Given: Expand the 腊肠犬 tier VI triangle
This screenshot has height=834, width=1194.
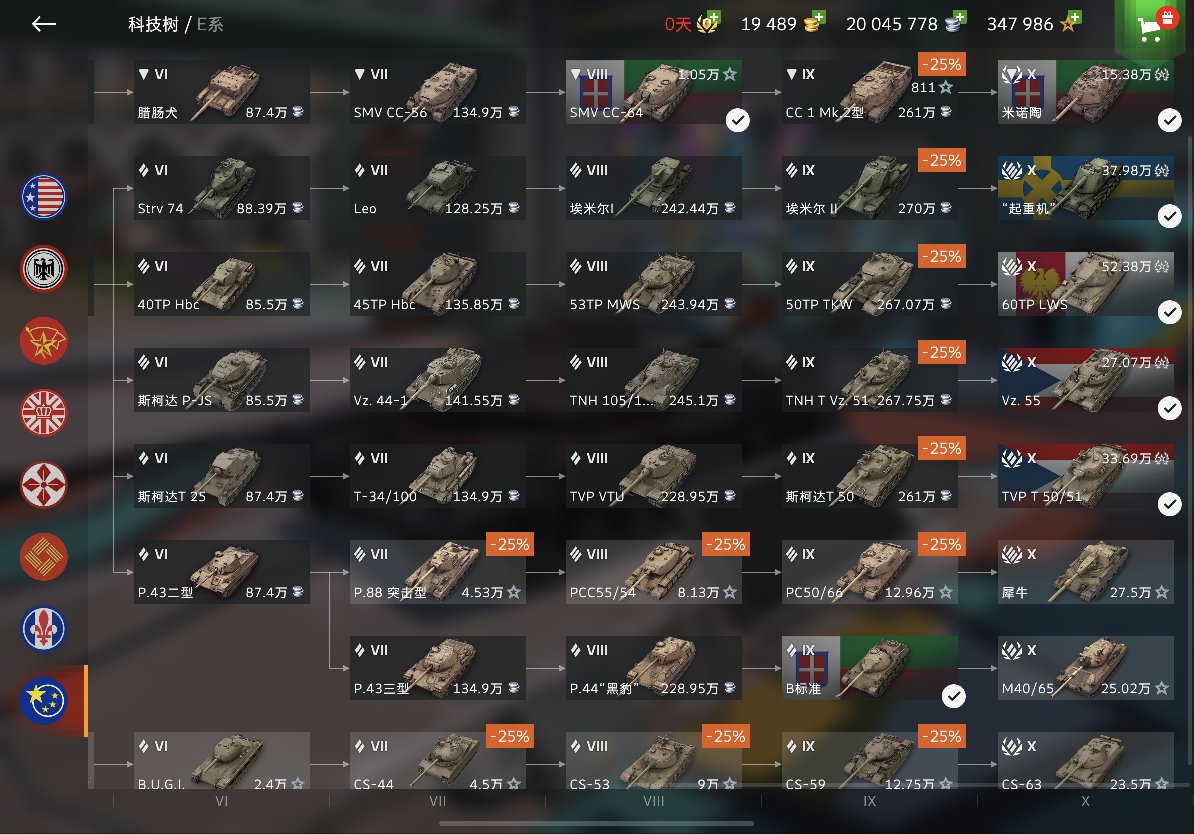Looking at the screenshot, I should pos(144,74).
